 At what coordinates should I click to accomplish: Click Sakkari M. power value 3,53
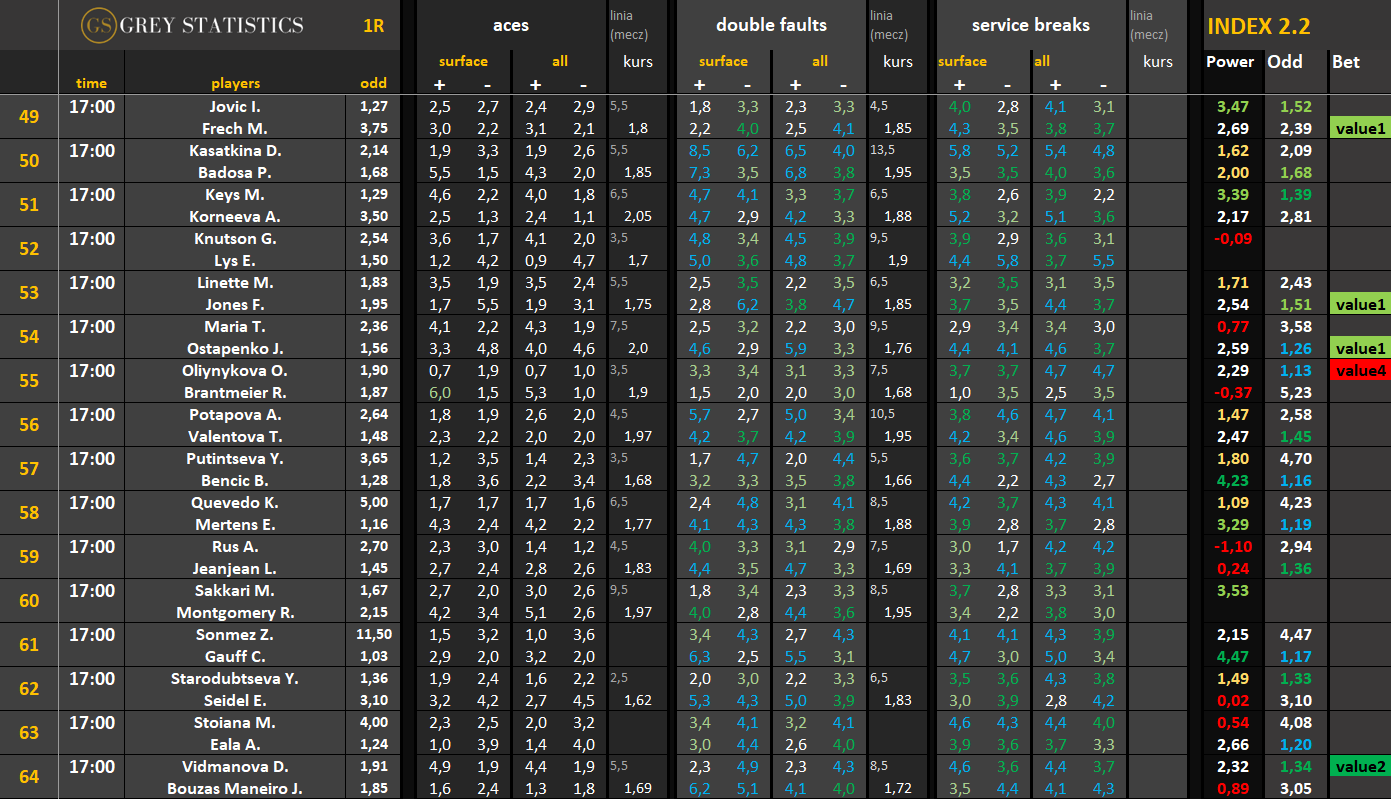(1231, 590)
